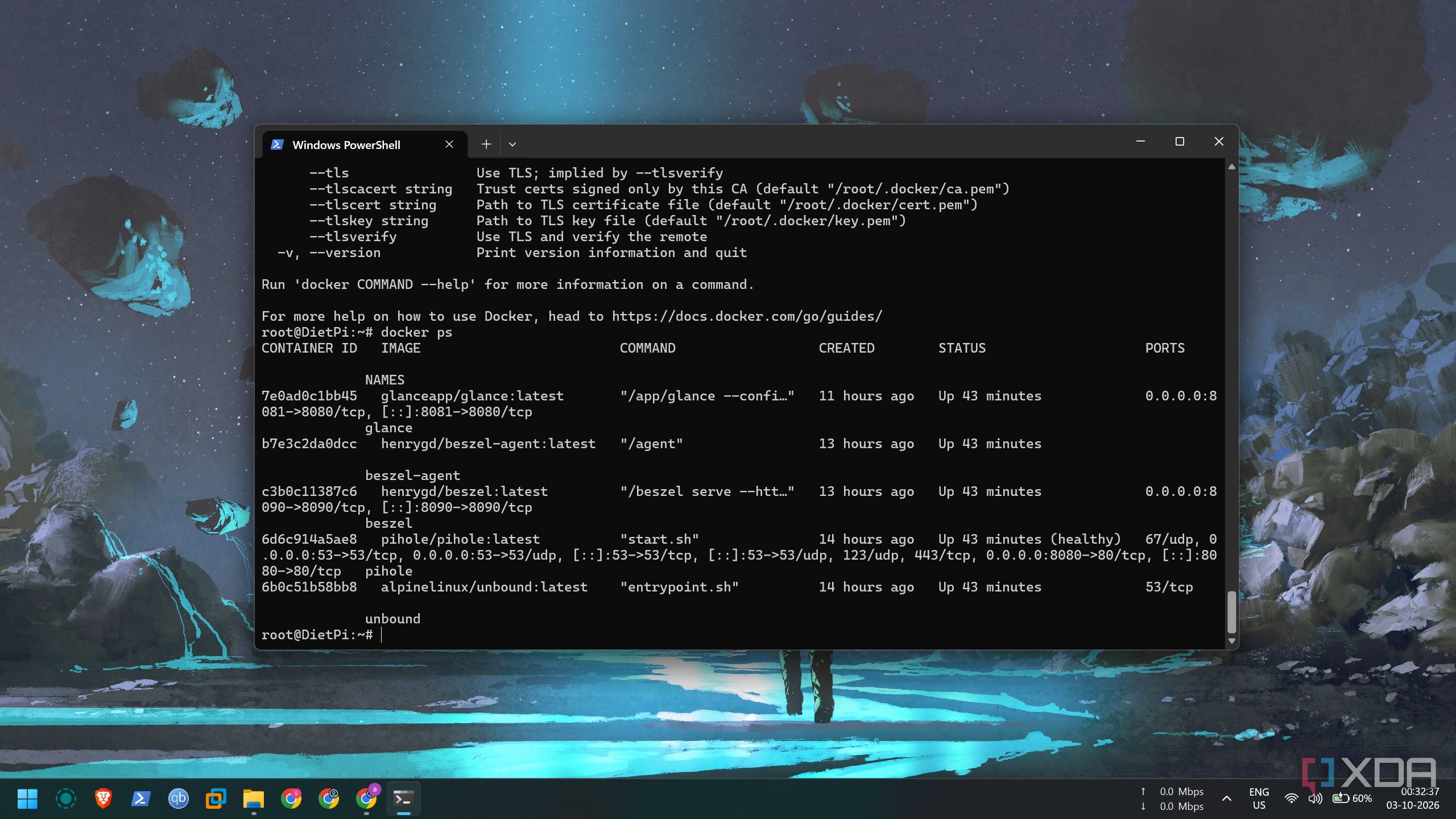Click image henrygd/beszel-agent:latest
The image size is (1456, 819).
pyautogui.click(x=488, y=444)
